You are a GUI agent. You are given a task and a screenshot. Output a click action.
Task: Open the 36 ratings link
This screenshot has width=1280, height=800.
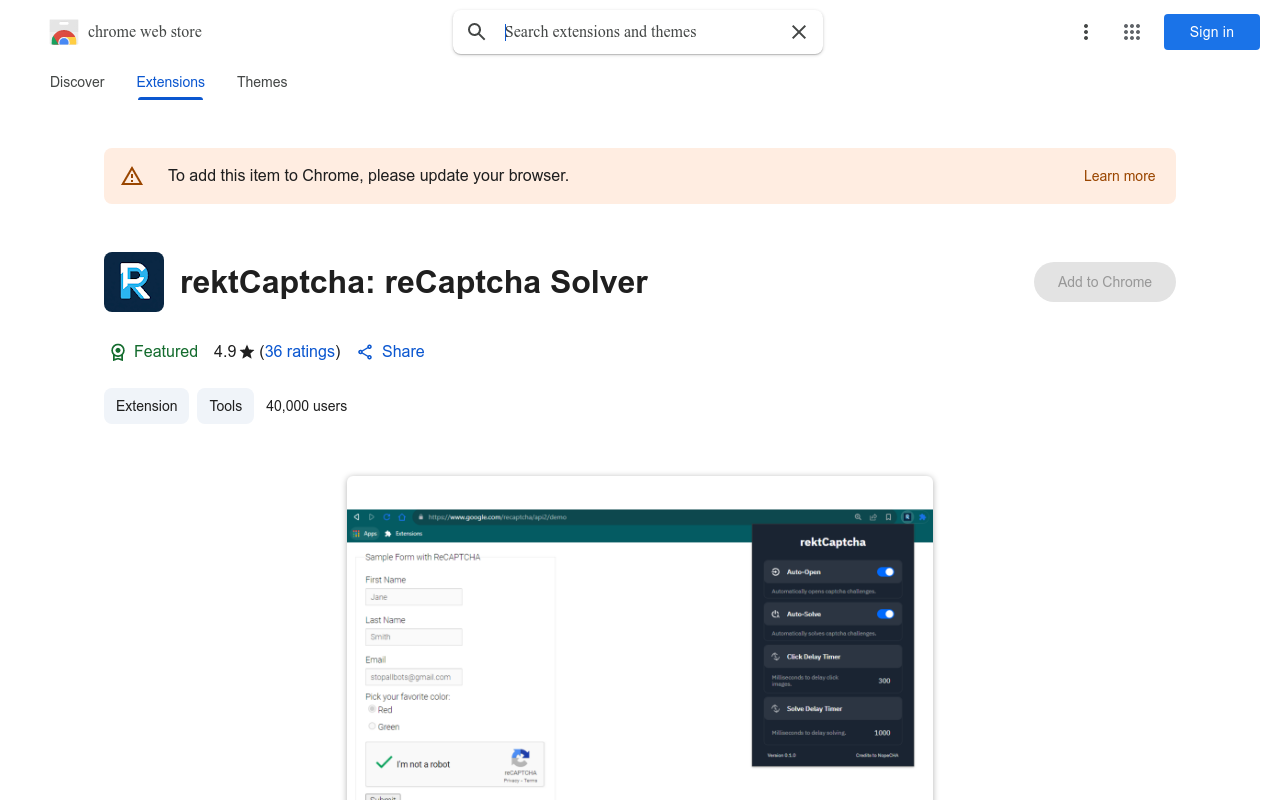[300, 352]
